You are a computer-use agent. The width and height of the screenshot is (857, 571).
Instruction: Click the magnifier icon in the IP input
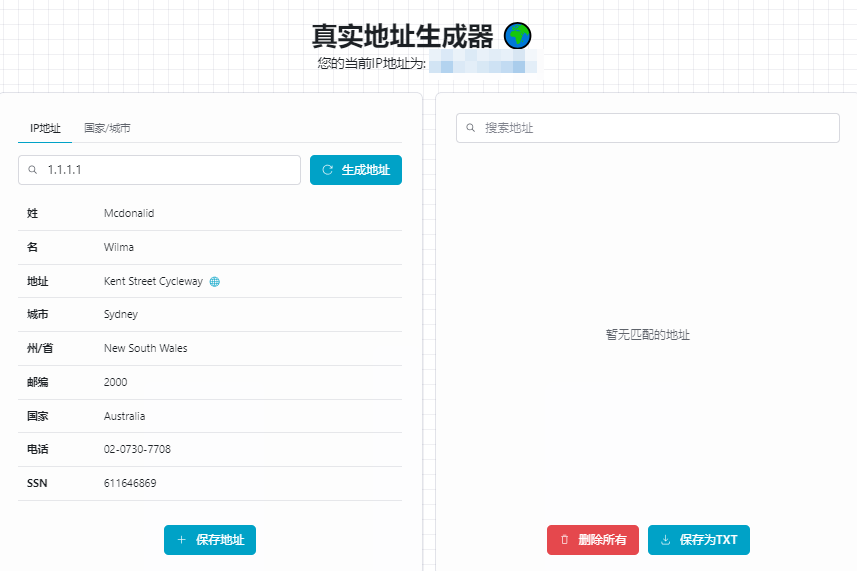click(33, 170)
